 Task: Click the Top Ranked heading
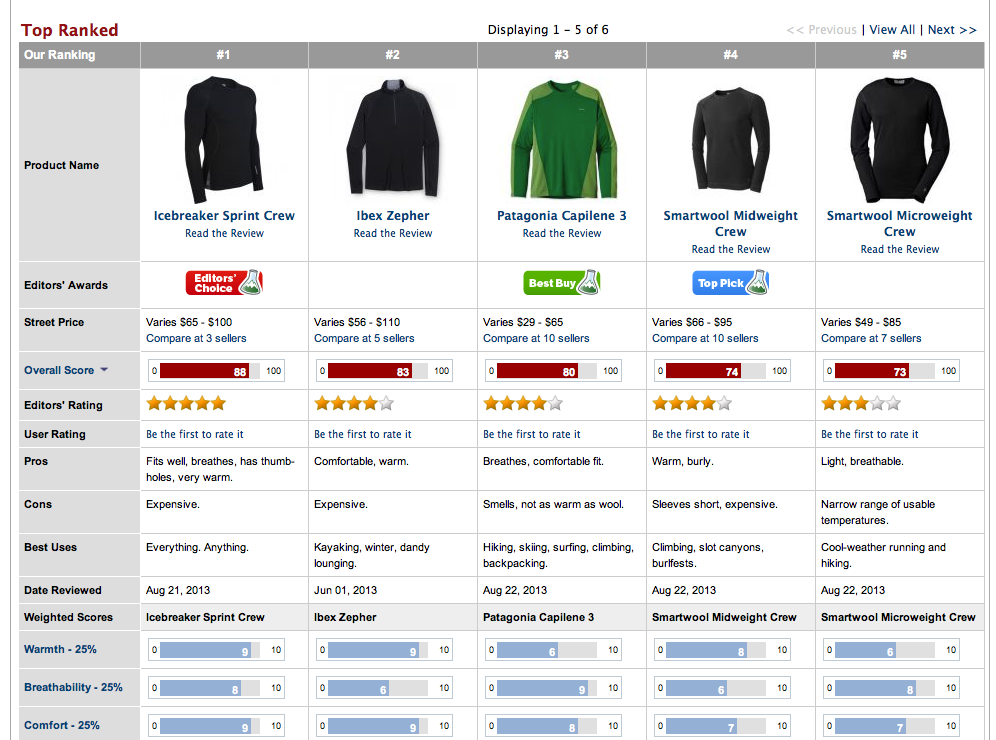coord(70,30)
